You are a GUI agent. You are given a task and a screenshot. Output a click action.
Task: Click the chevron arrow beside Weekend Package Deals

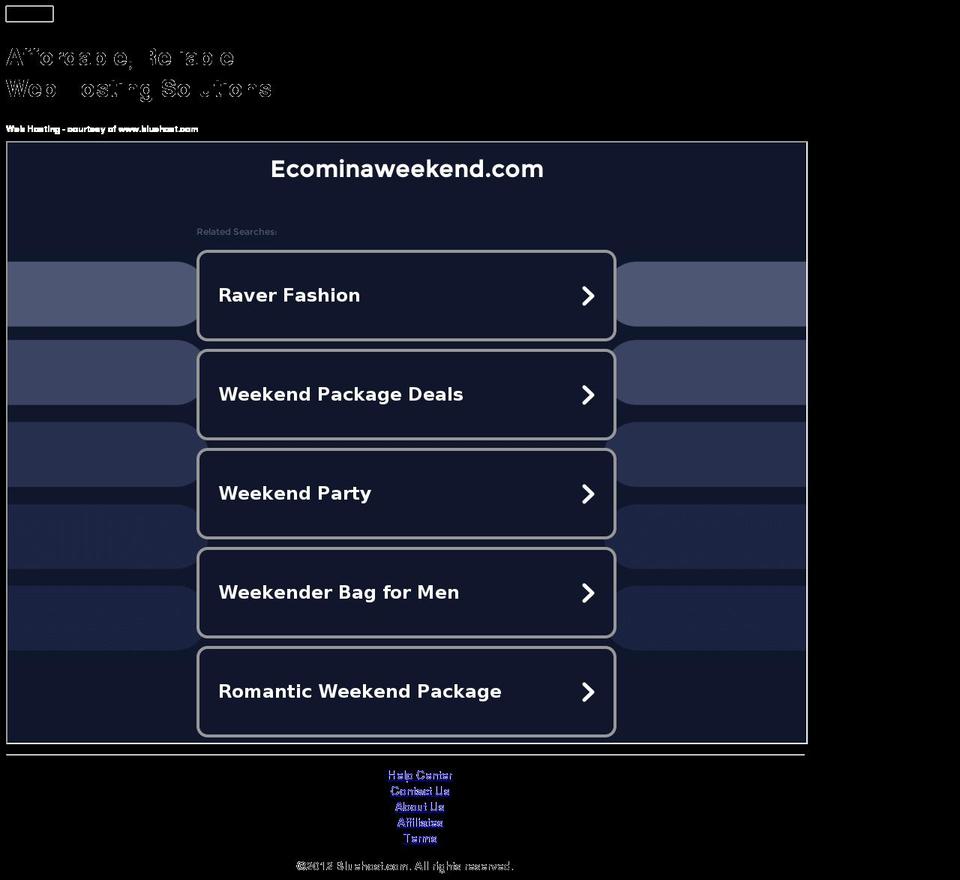[588, 395]
